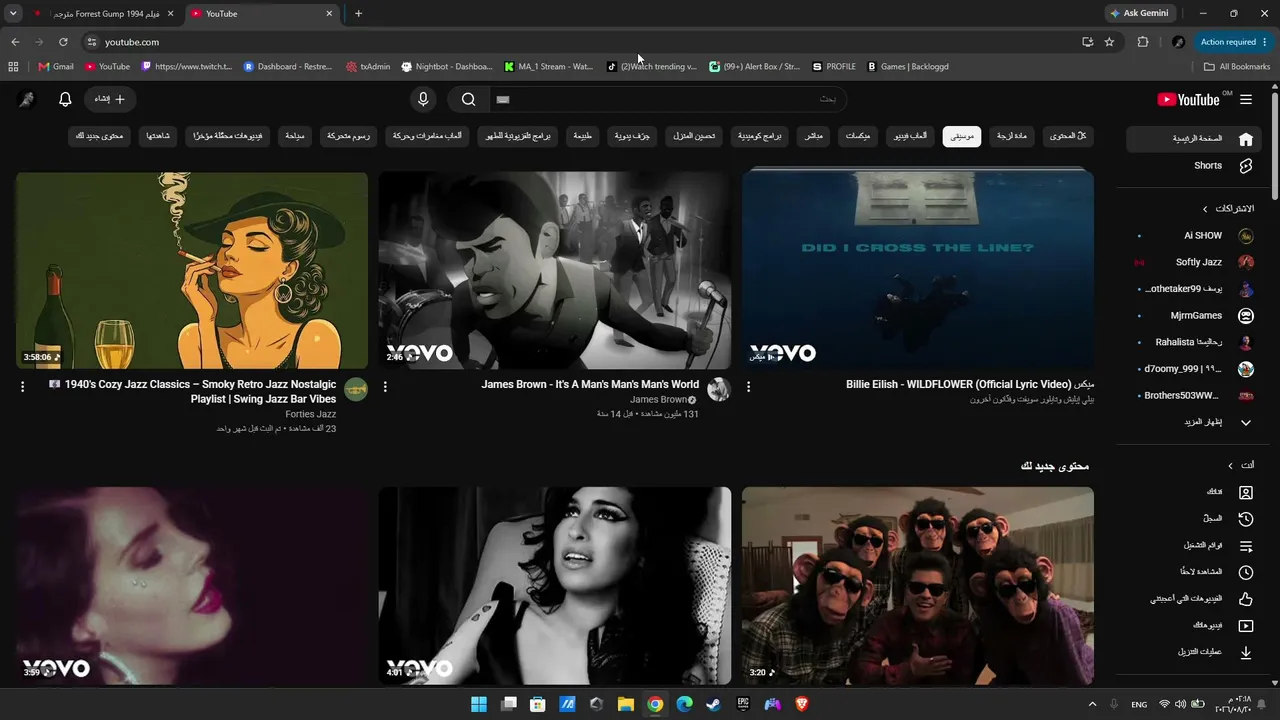The width and height of the screenshot is (1280, 720).
Task: Select the Music (موسيقى) filter chip
Action: (962, 136)
